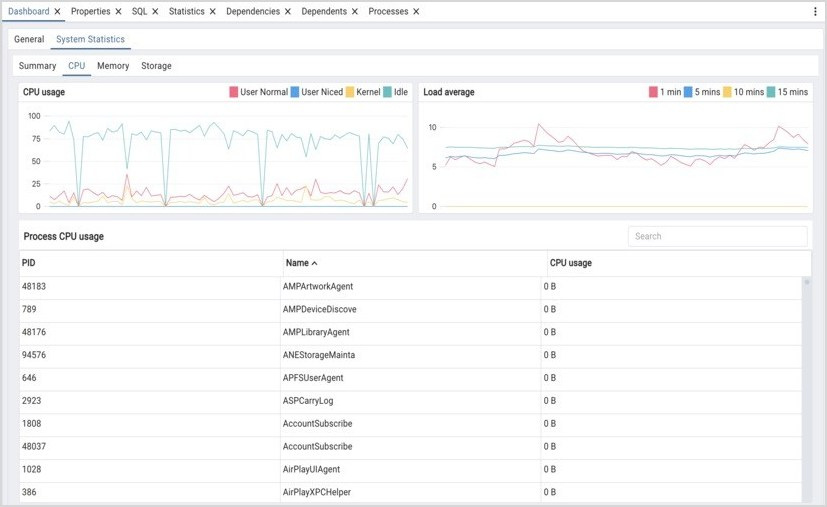Image resolution: width=827 pixels, height=507 pixels.
Task: Sort by the Name column arrow
Action: (315, 263)
